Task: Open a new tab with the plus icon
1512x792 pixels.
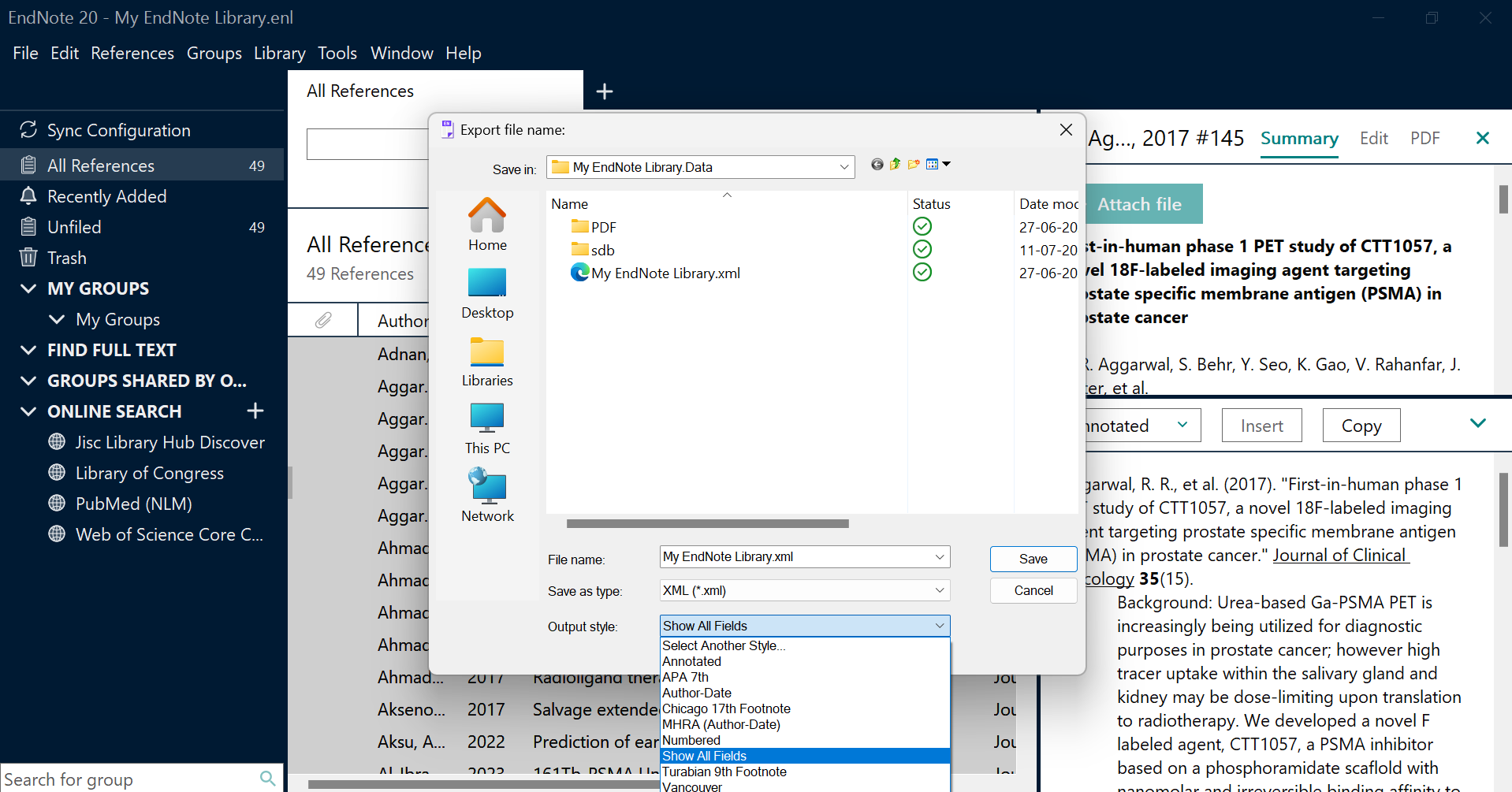Action: pyautogui.click(x=605, y=91)
